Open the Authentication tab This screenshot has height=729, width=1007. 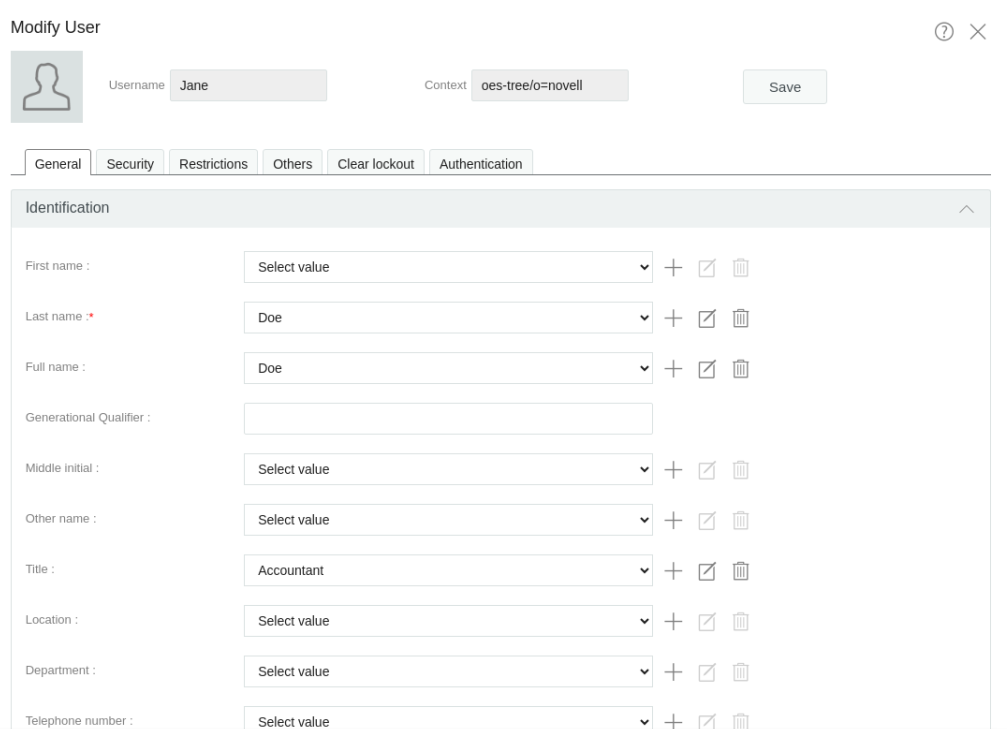click(x=481, y=163)
